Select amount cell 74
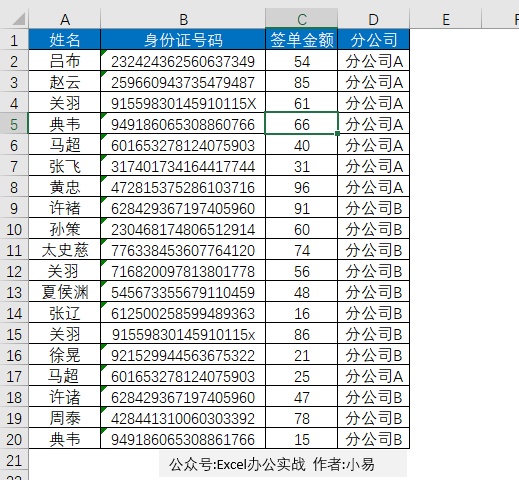 tap(302, 250)
